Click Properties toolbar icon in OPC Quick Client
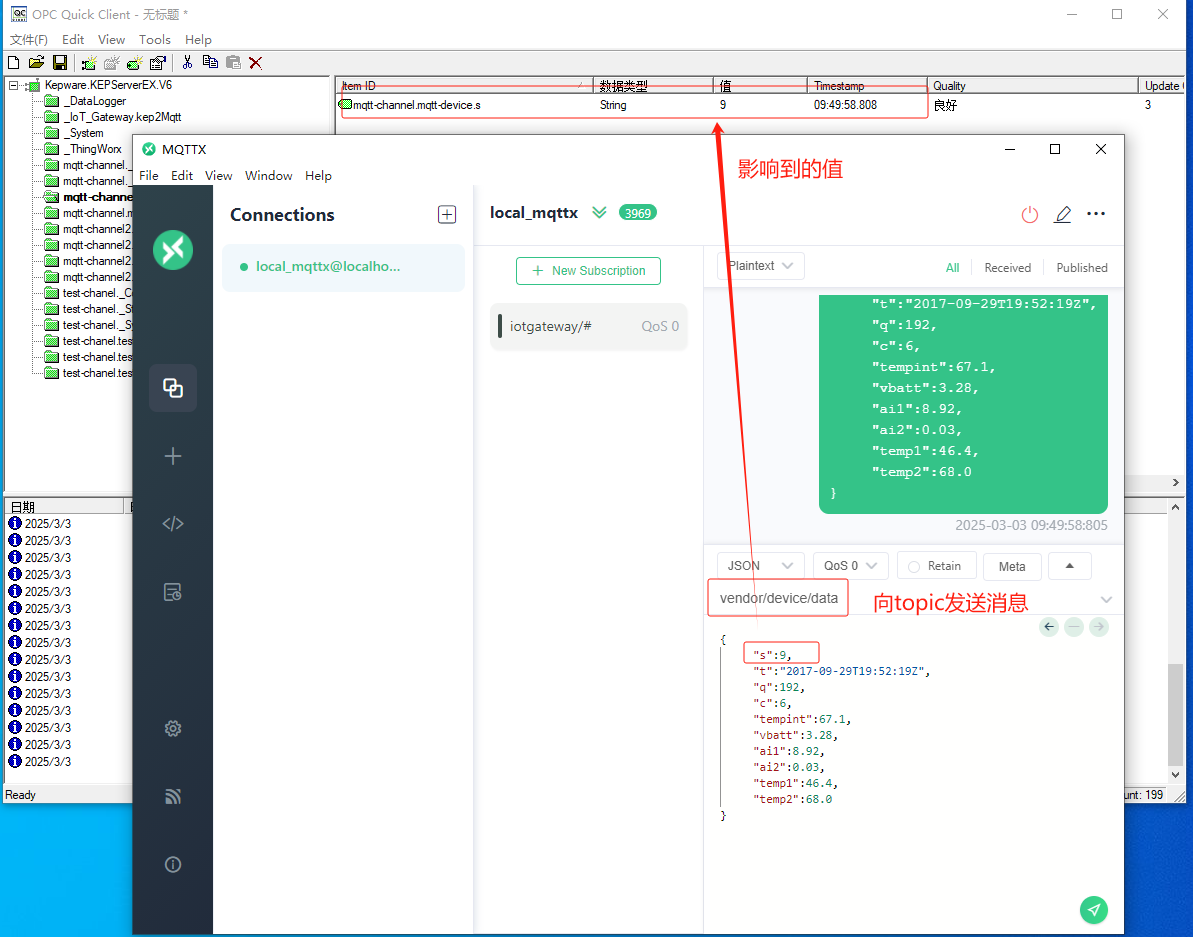This screenshot has height=937, width=1193. pyautogui.click(x=157, y=62)
